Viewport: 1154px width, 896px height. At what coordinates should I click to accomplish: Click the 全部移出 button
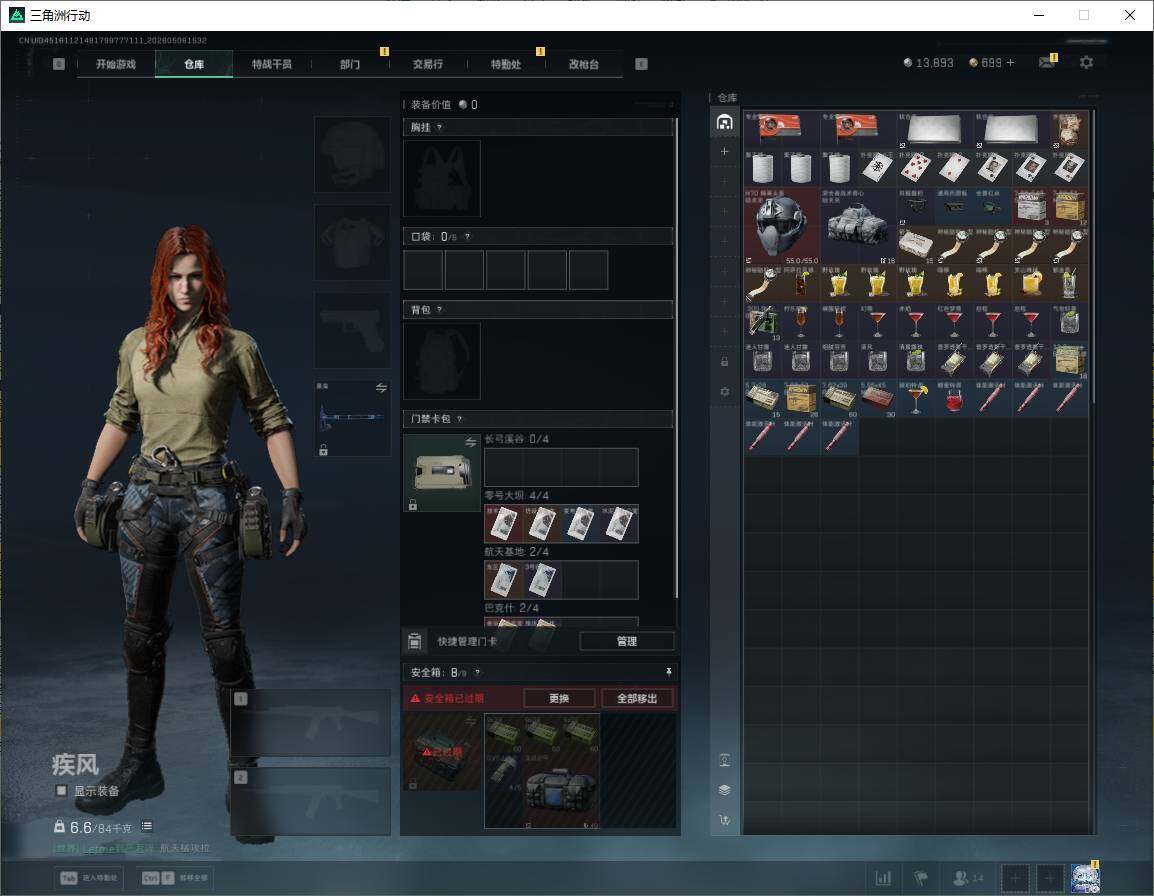coord(637,698)
